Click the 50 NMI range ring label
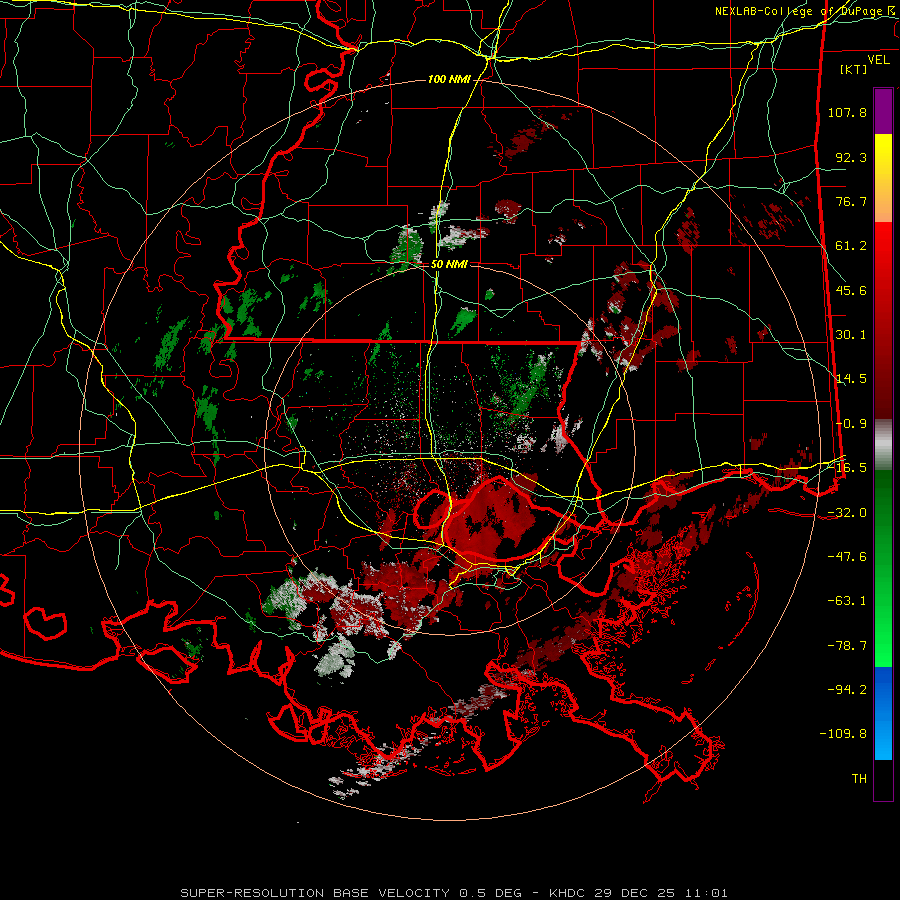900x900 pixels. pos(449,265)
